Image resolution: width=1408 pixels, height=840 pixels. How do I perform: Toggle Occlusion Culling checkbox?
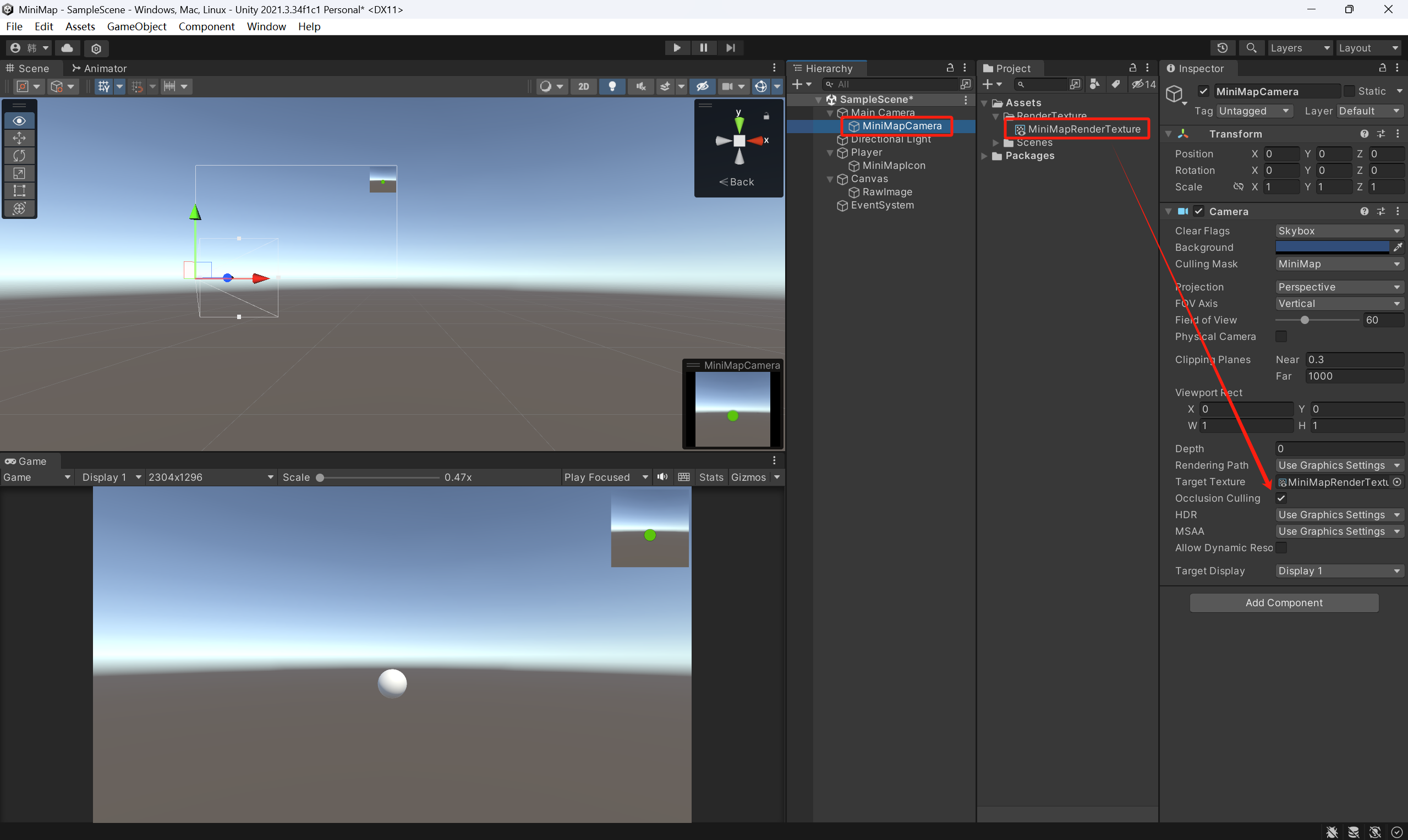(1281, 498)
